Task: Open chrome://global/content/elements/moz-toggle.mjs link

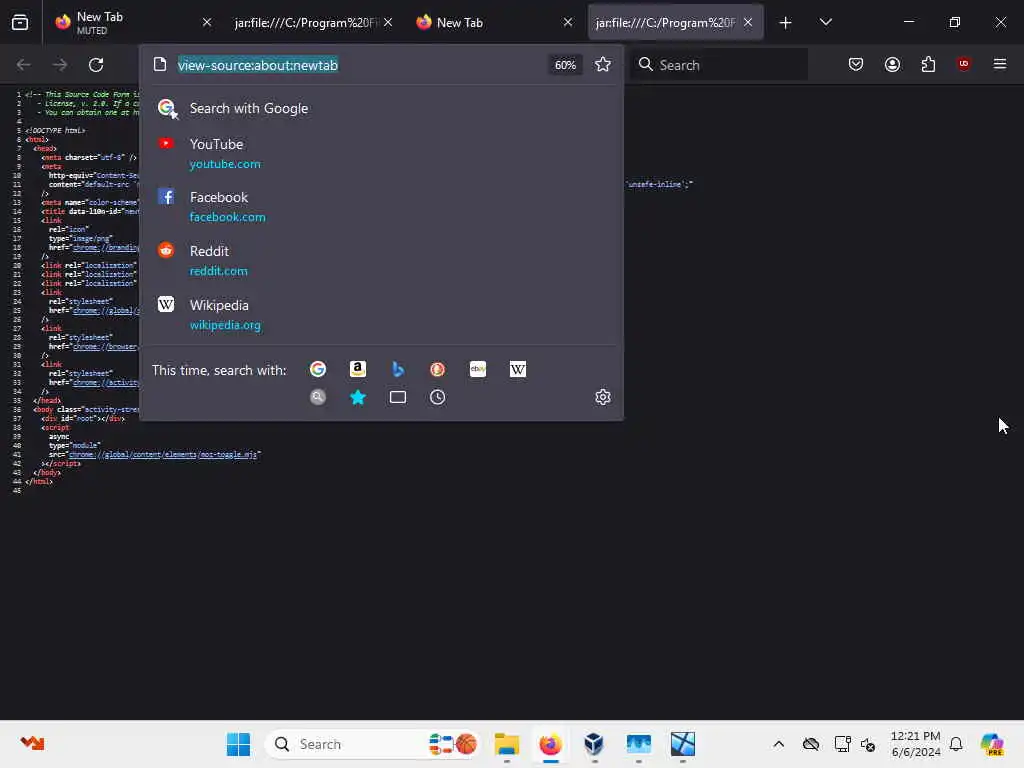Action: coord(163,455)
